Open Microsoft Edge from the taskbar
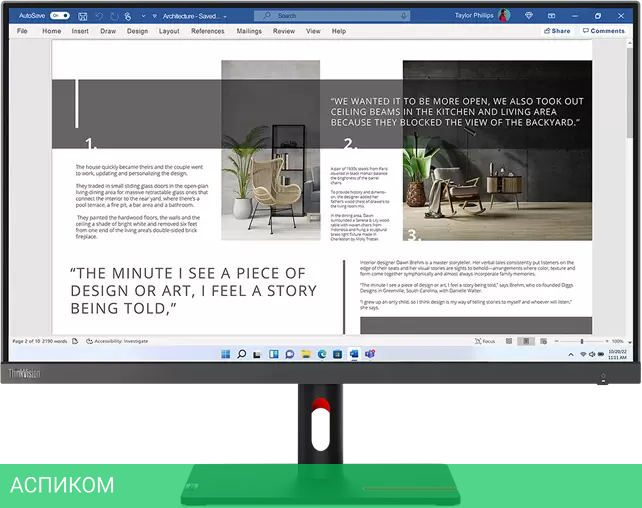 pos(322,354)
